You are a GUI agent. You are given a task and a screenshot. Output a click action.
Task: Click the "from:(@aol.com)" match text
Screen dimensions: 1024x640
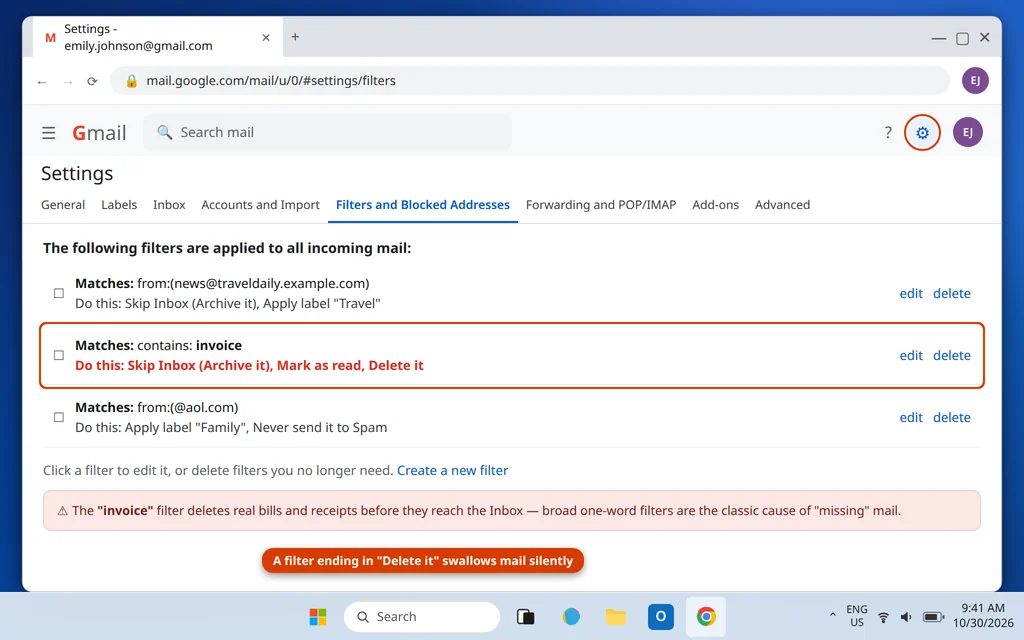click(187, 408)
